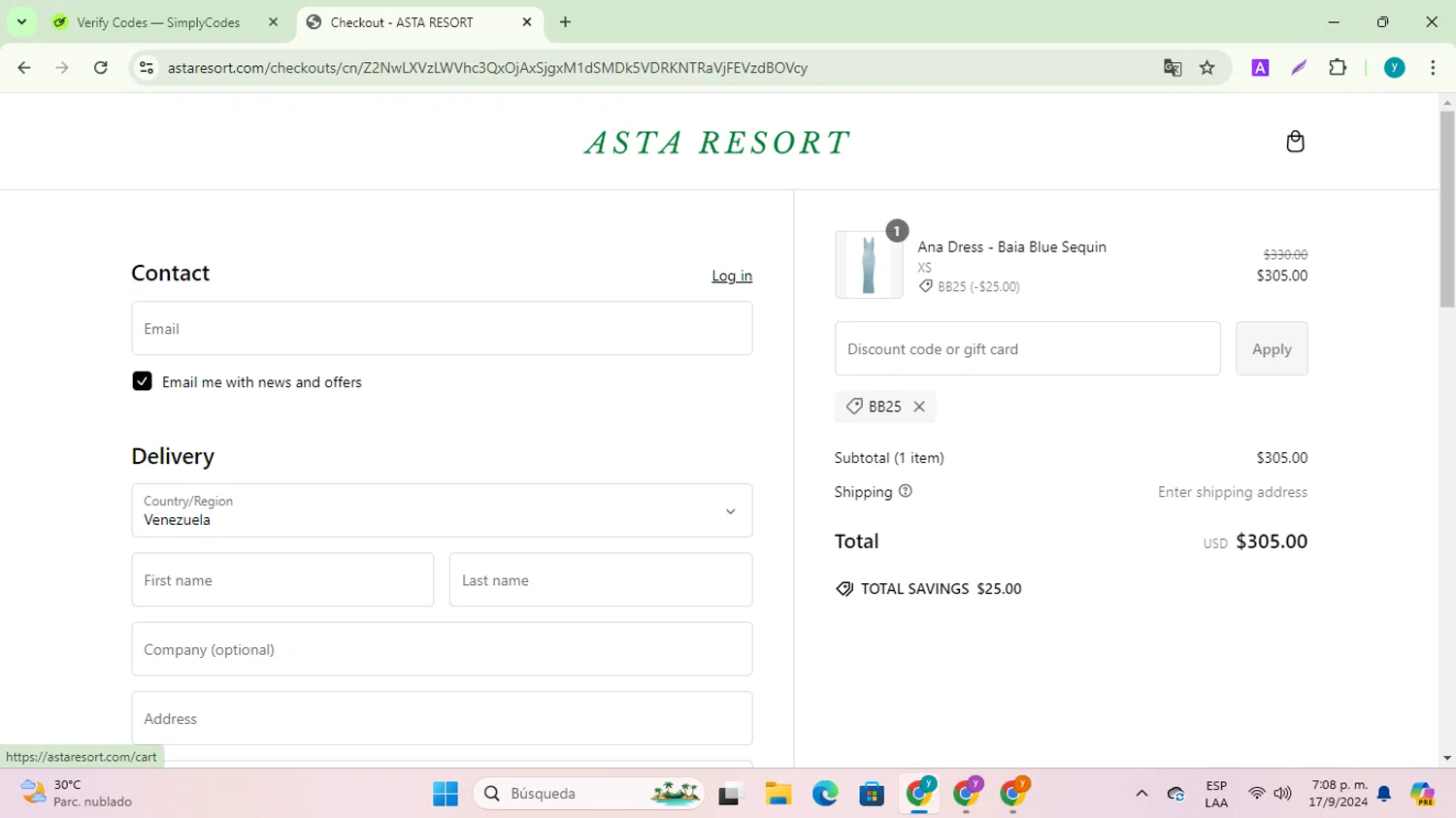Expand the Country/Region dropdown
The height and width of the screenshot is (818, 1456).
point(442,510)
